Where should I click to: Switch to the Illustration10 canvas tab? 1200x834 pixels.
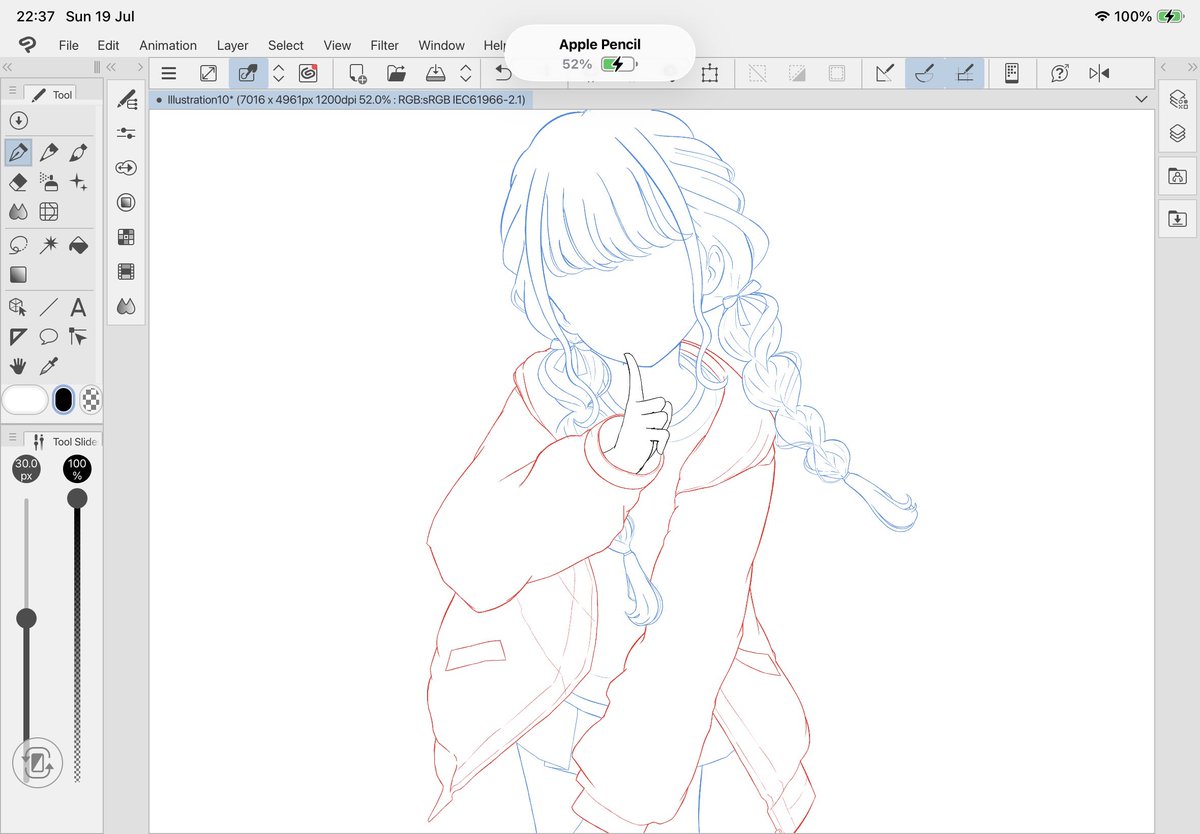(340, 99)
